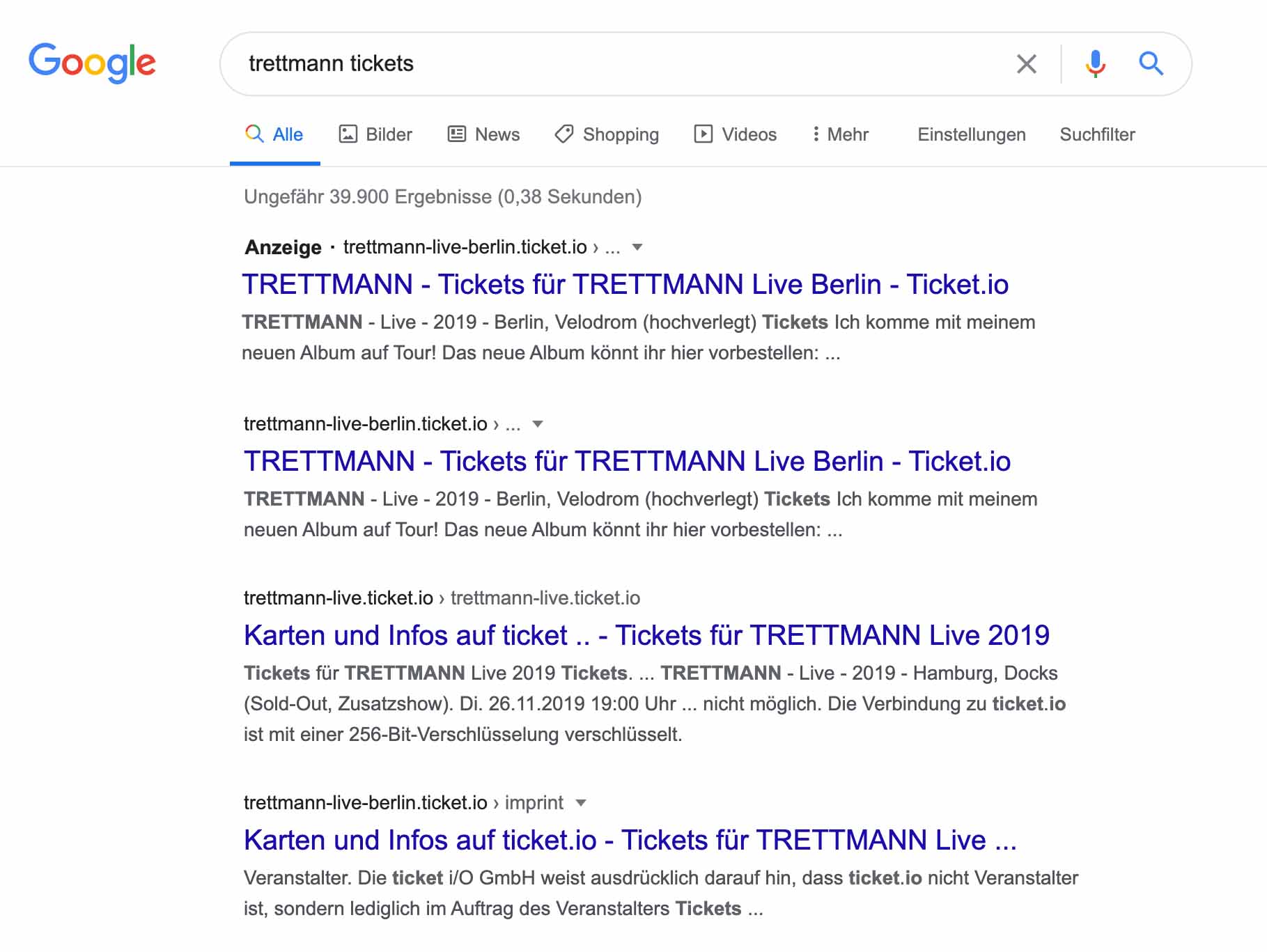
Task: Clear search text with the X icon
Action: [1026, 63]
